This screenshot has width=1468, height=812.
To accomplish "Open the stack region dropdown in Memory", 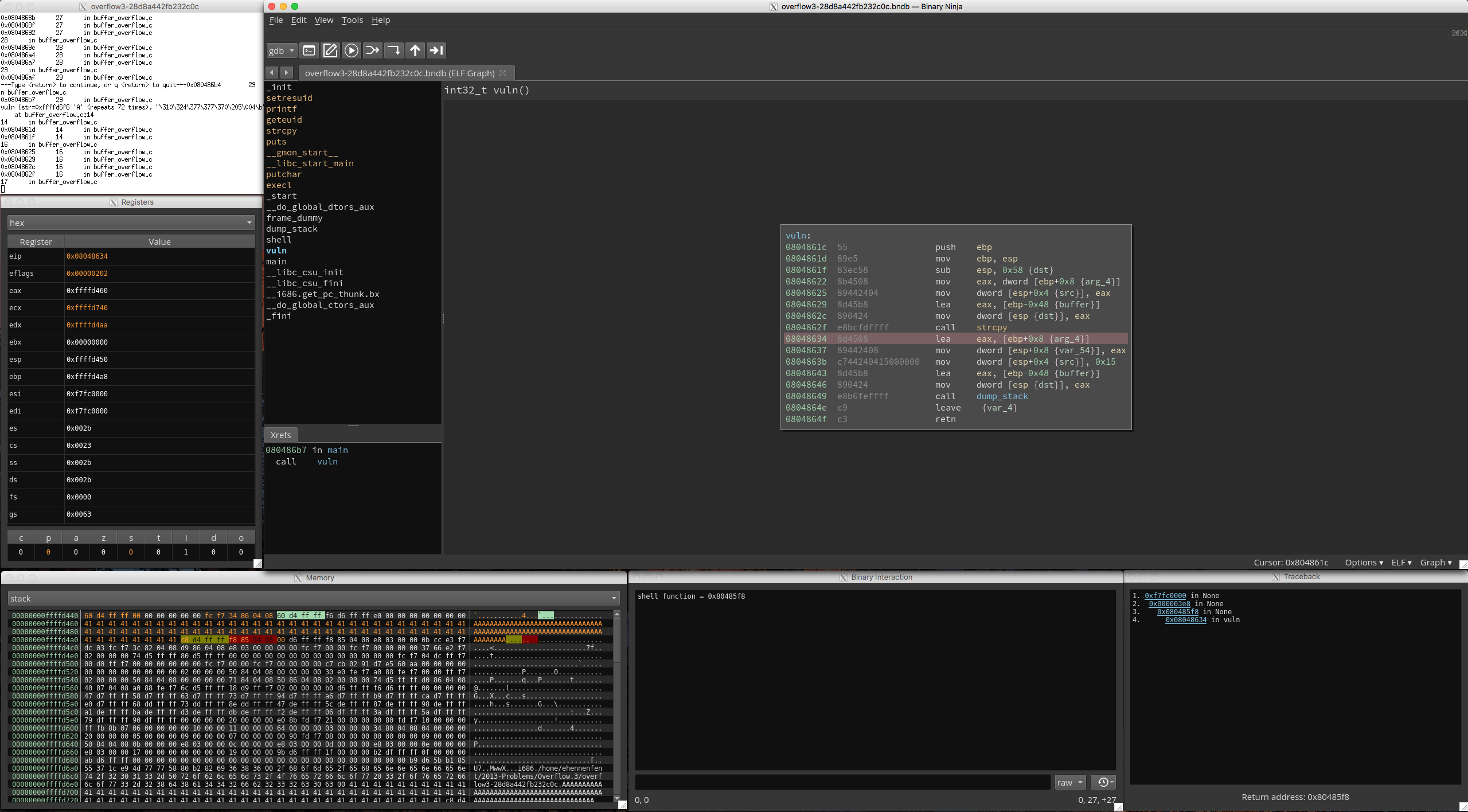I will (x=314, y=598).
